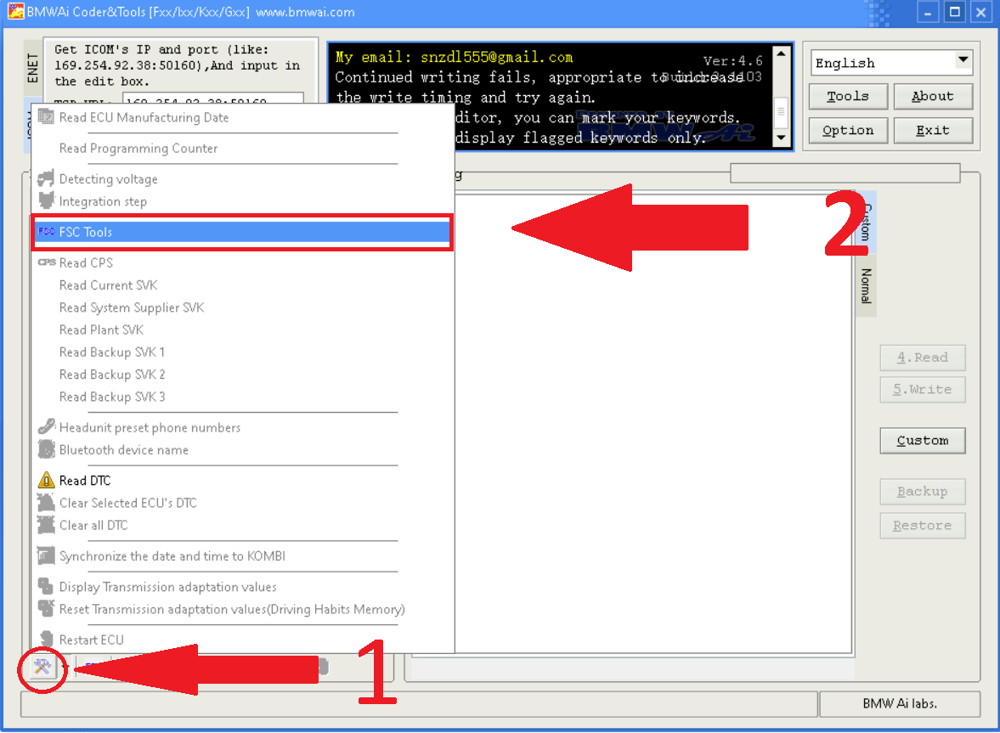This screenshot has height=733, width=1000.
Task: Click the www.bmwai.com title text
Action: pyautogui.click(x=305, y=12)
